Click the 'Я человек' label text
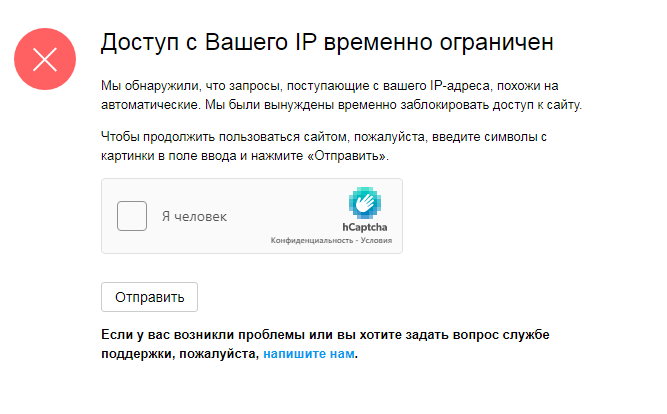This screenshot has width=667, height=414. (x=194, y=217)
